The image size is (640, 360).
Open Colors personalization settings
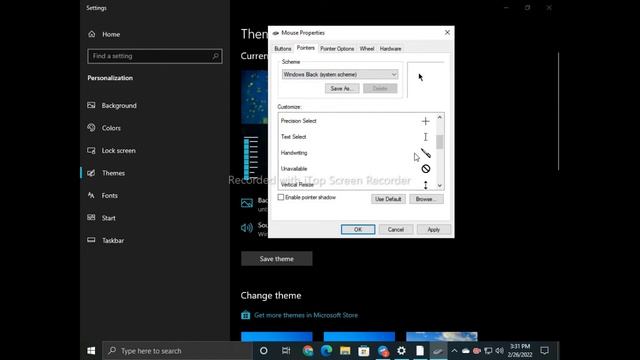pos(104,128)
